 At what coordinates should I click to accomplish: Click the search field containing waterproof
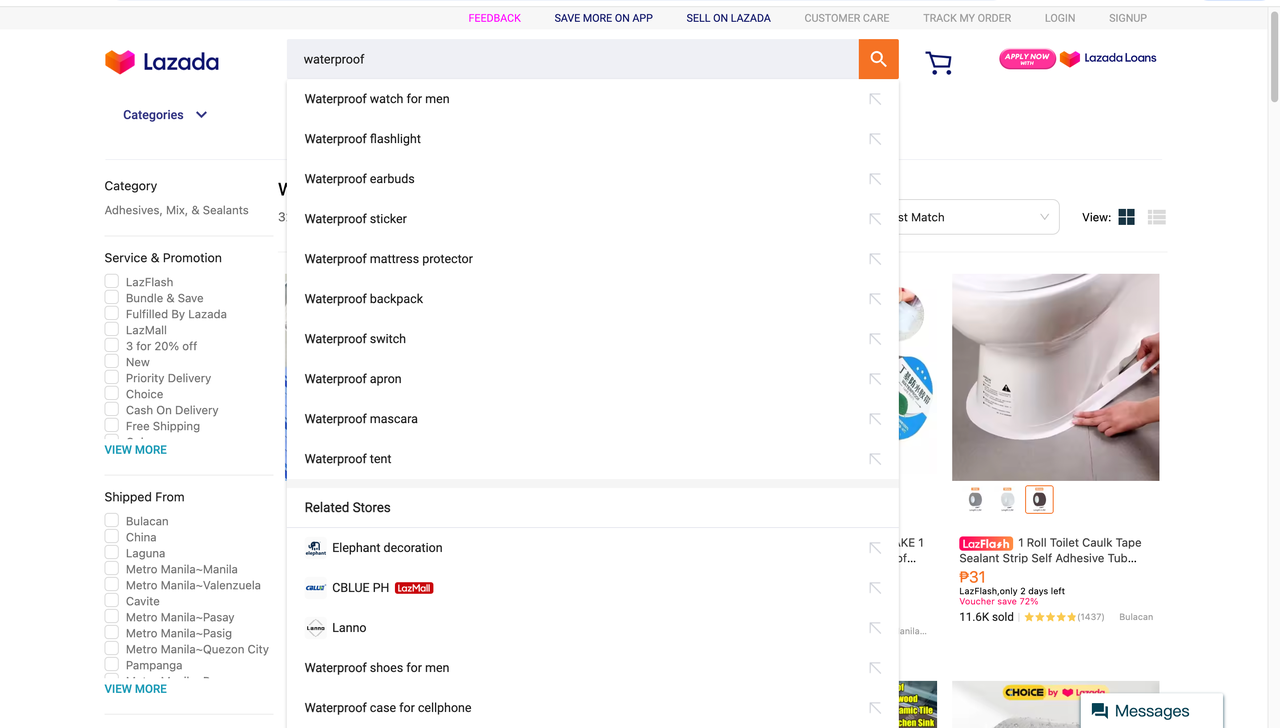pyautogui.click(x=572, y=59)
